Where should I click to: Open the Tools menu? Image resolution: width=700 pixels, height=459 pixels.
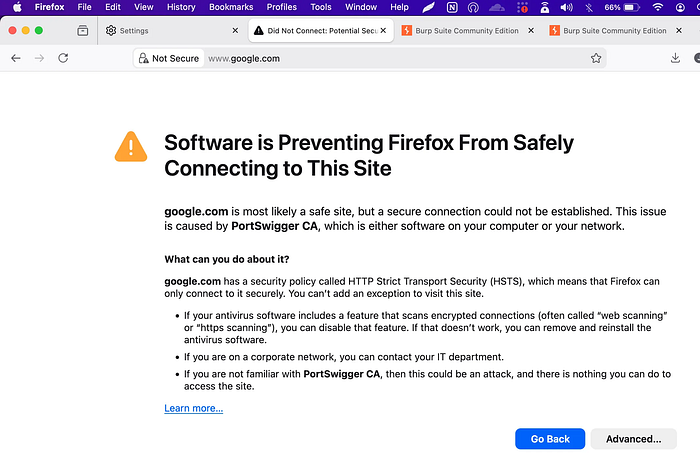tap(321, 7)
